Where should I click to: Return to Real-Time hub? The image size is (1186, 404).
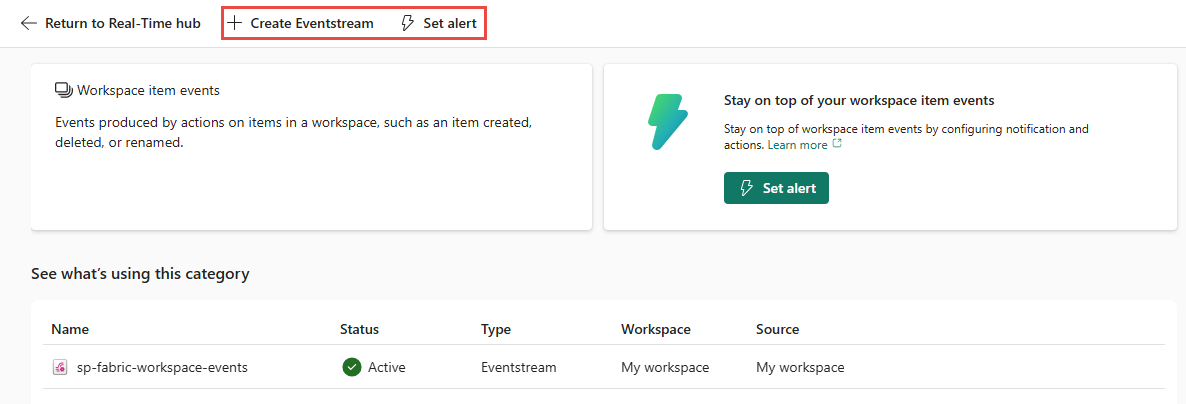[122, 23]
